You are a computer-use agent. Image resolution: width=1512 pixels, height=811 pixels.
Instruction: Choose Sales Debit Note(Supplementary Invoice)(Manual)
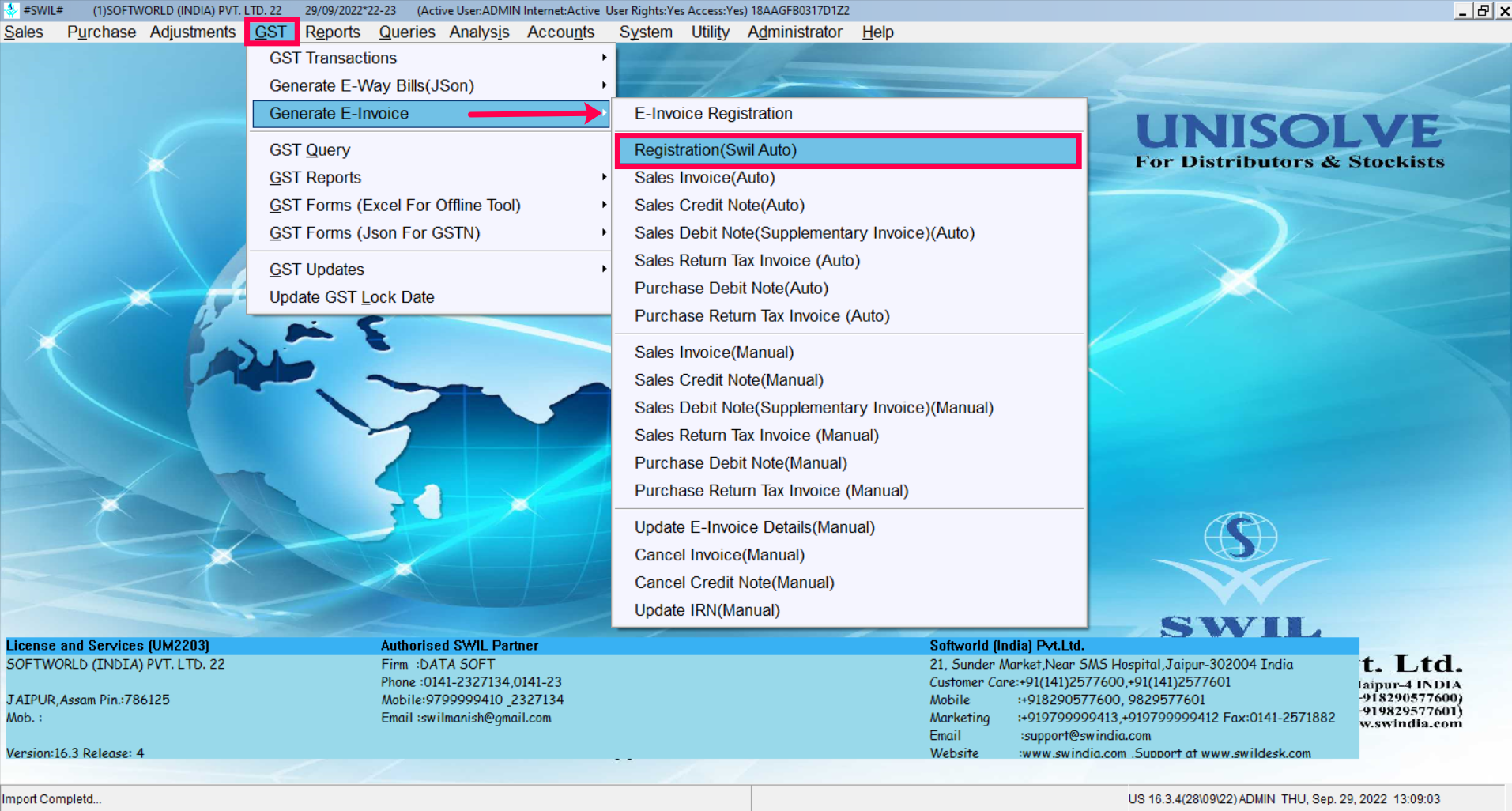(x=849, y=407)
